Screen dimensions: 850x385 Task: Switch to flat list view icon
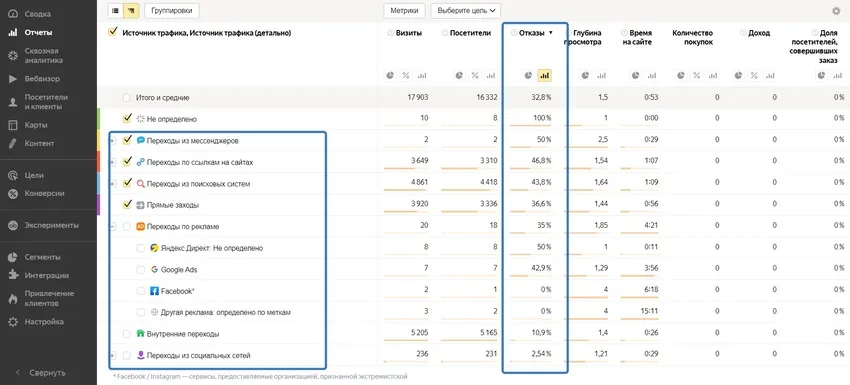[x=115, y=10]
